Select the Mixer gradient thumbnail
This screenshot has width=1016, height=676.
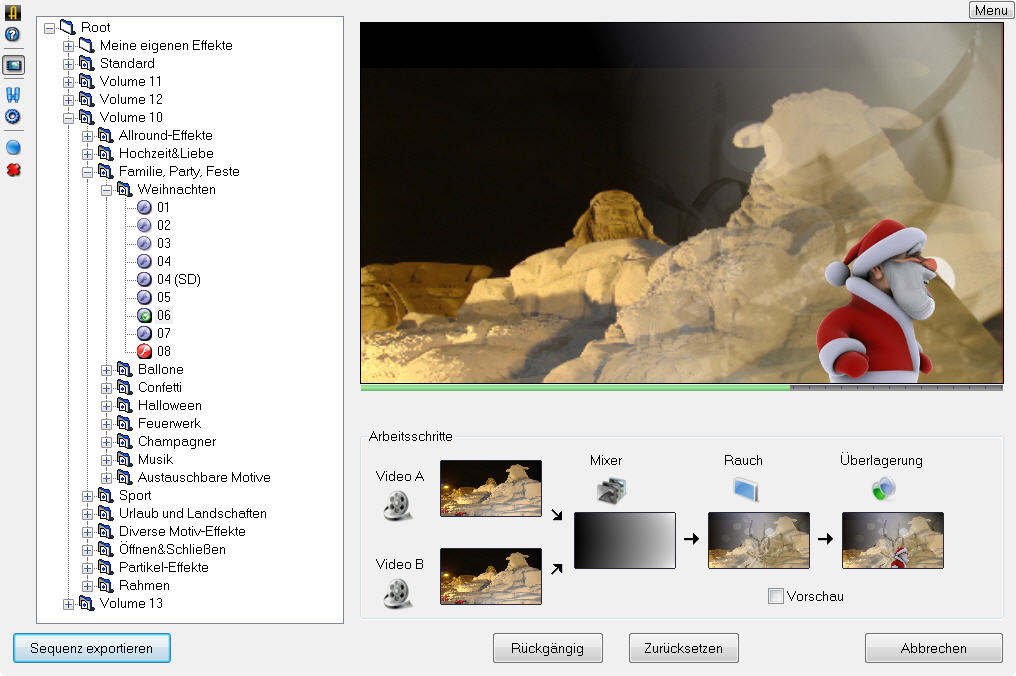(x=625, y=540)
